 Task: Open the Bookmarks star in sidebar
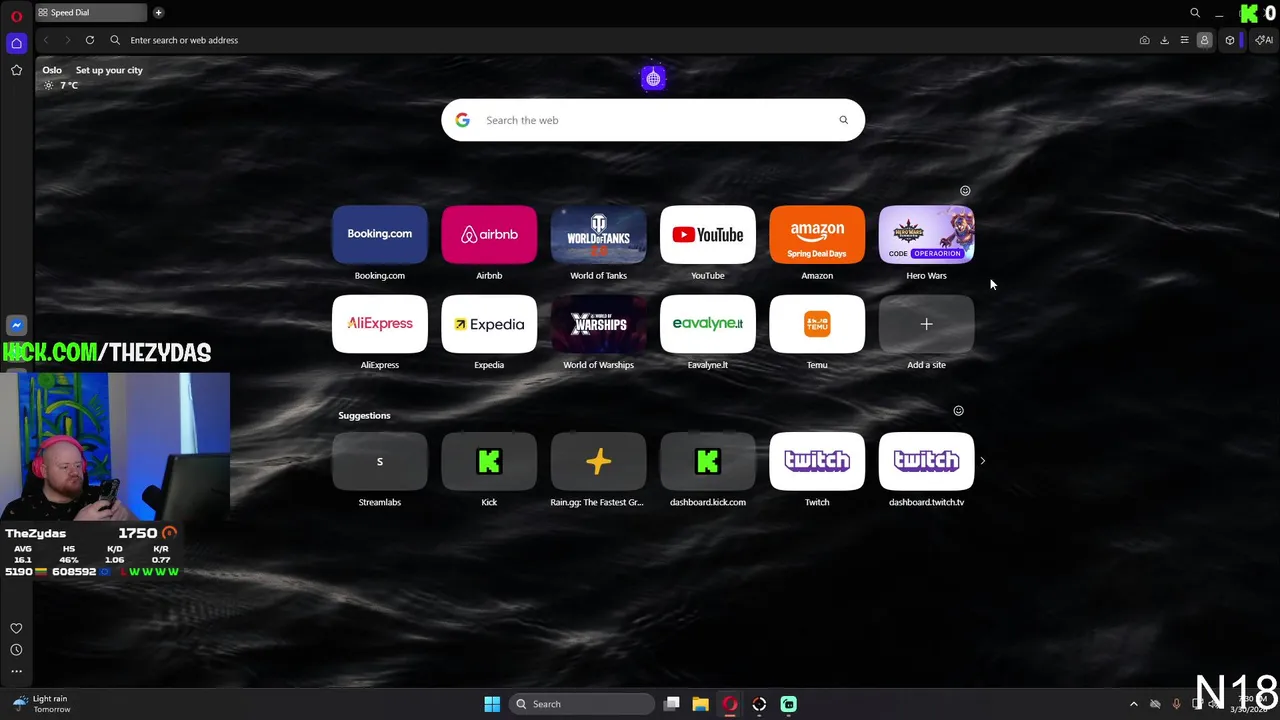tap(16, 70)
